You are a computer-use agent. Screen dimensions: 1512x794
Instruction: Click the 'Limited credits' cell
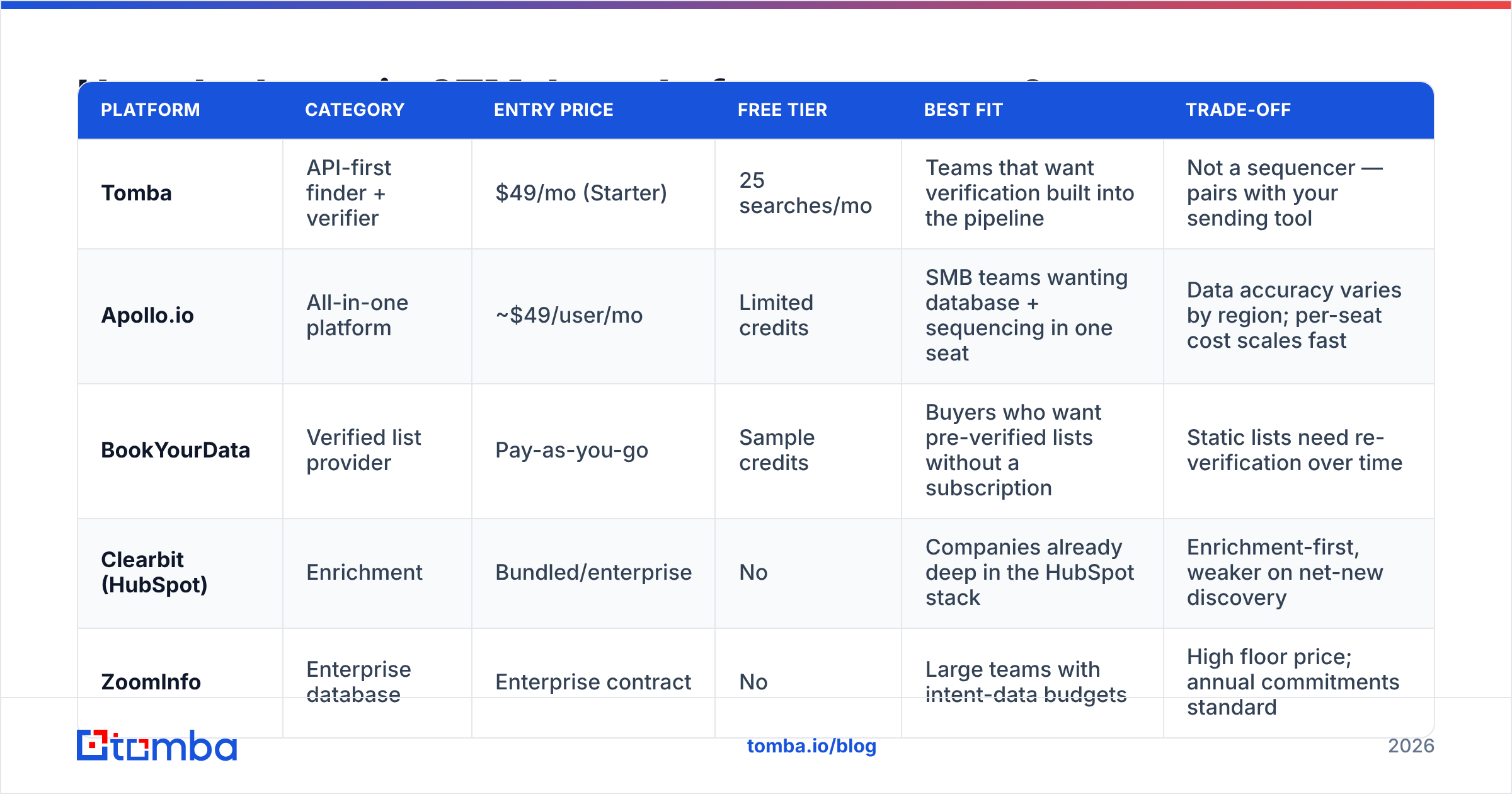coord(808,316)
